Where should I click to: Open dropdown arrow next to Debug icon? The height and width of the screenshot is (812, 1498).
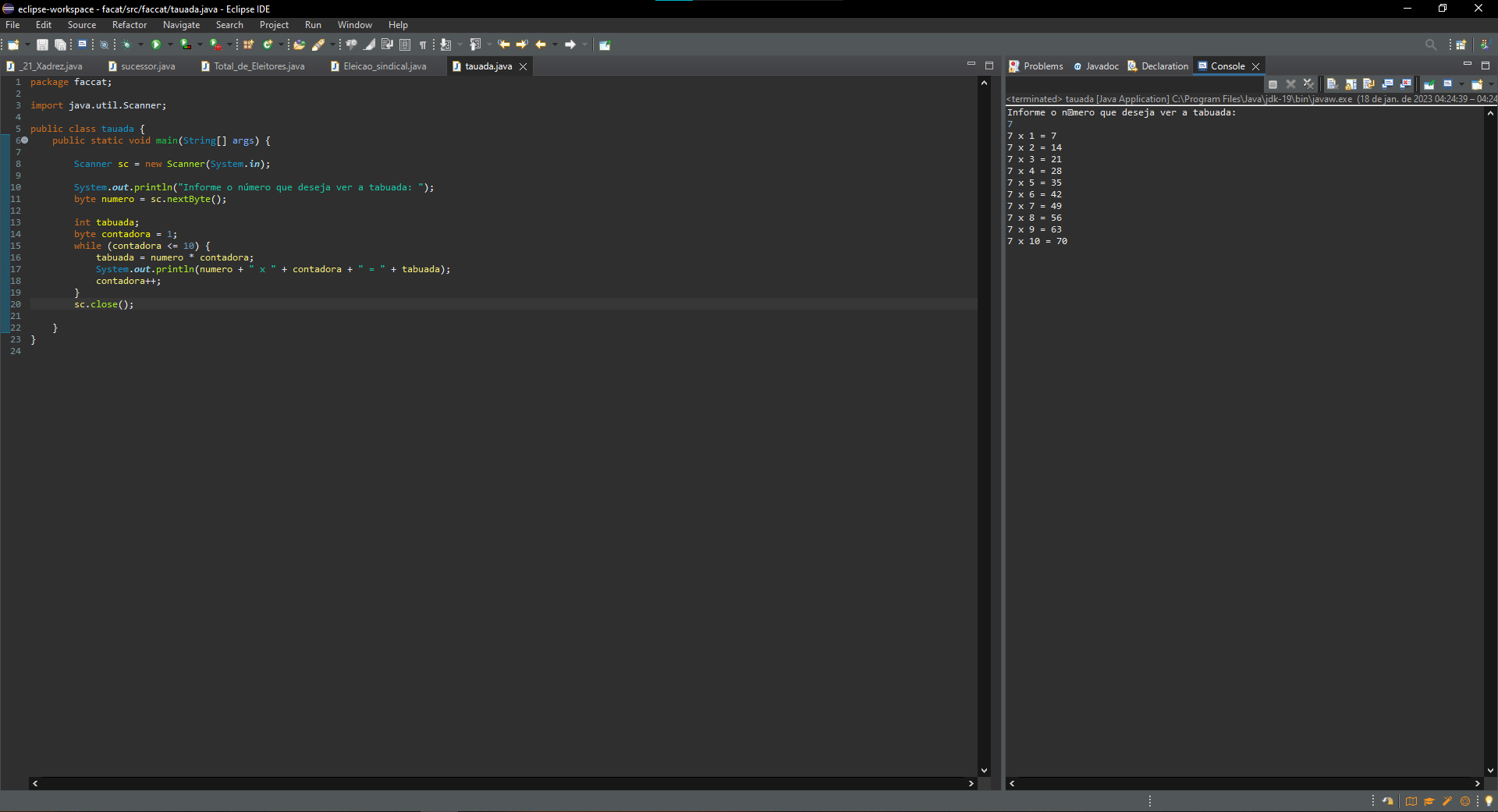point(140,44)
